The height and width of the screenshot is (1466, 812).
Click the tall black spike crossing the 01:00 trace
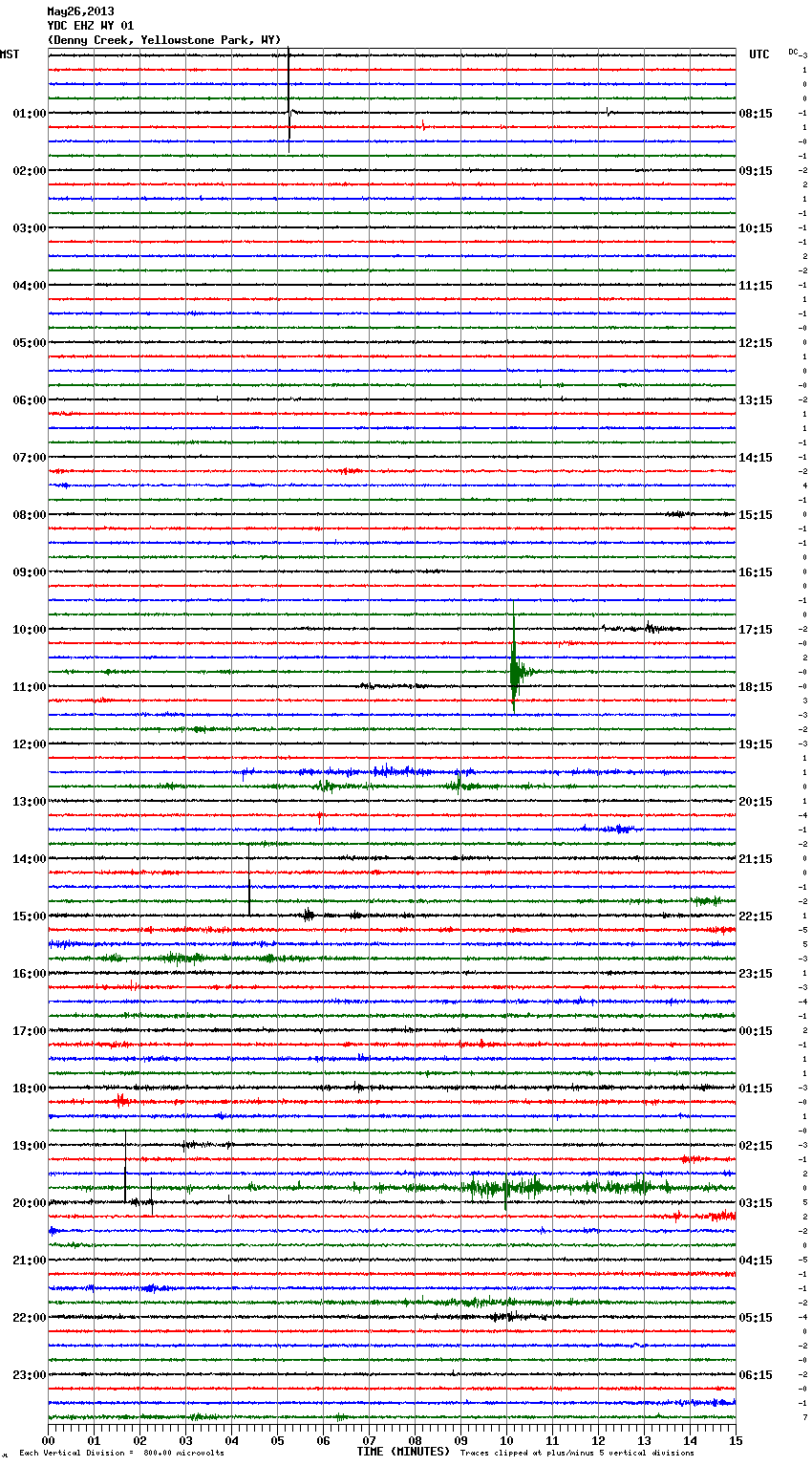click(288, 100)
